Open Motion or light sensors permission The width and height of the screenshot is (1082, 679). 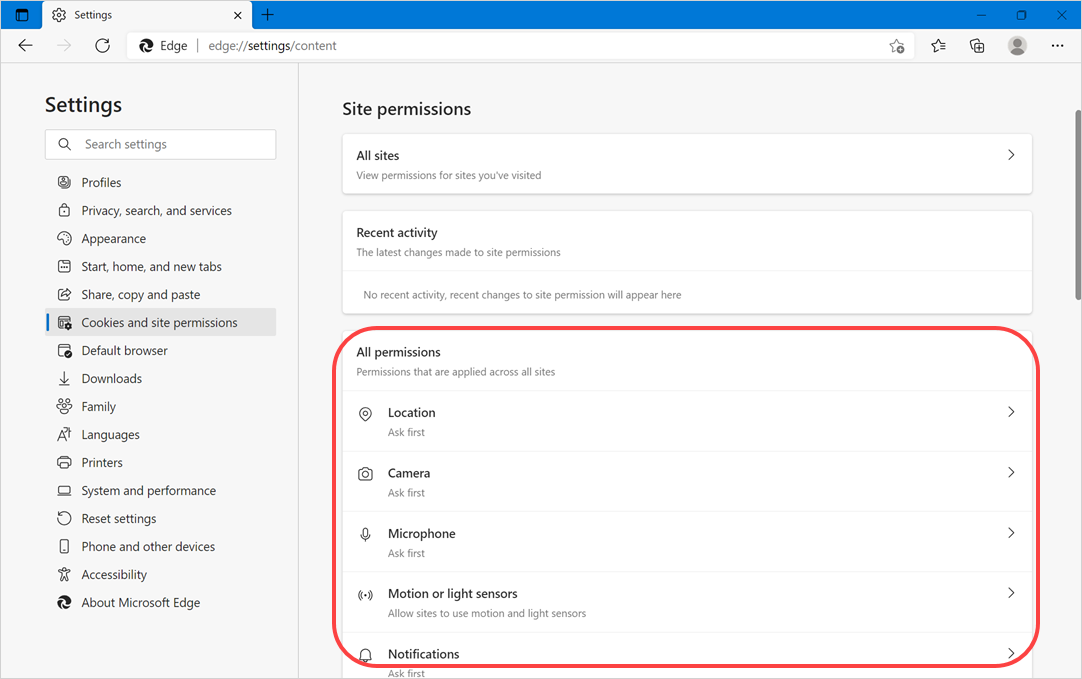point(452,594)
